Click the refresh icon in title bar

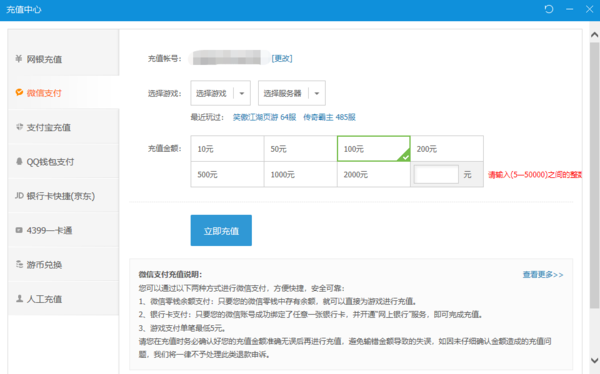pyautogui.click(x=549, y=9)
